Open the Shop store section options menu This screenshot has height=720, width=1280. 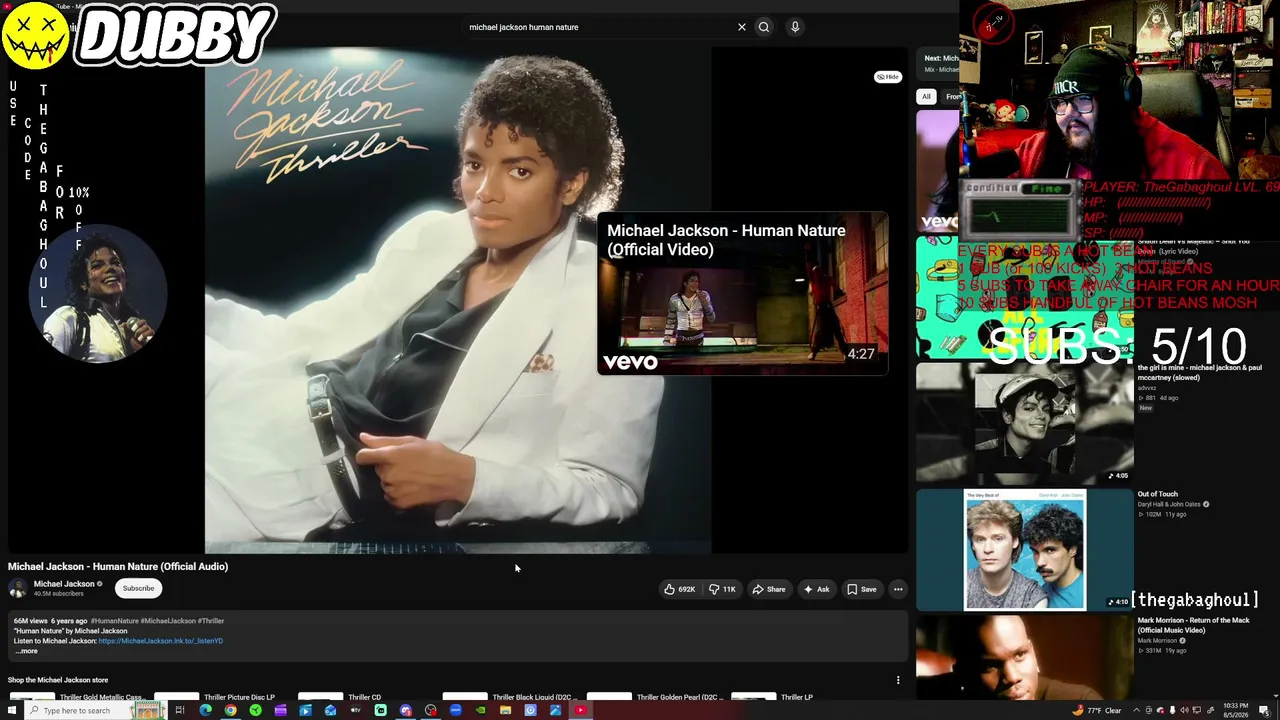point(898,680)
